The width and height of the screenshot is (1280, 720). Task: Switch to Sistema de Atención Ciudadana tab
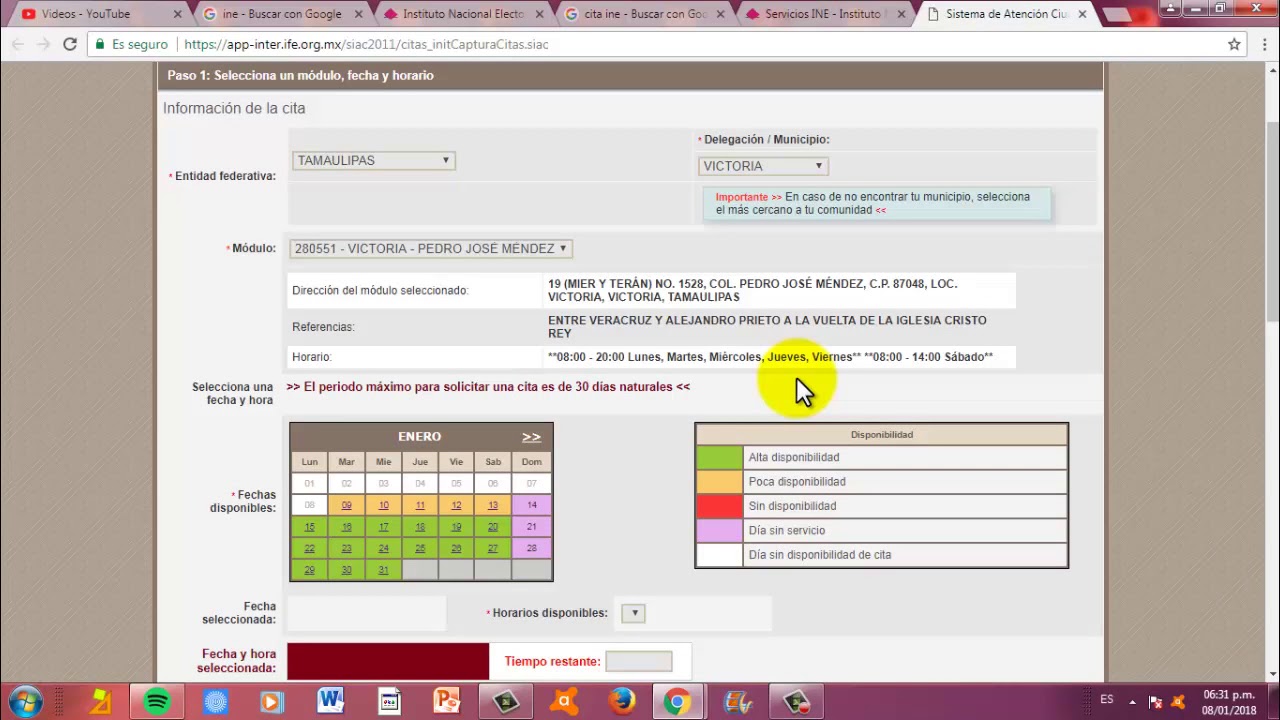click(x=1007, y=14)
